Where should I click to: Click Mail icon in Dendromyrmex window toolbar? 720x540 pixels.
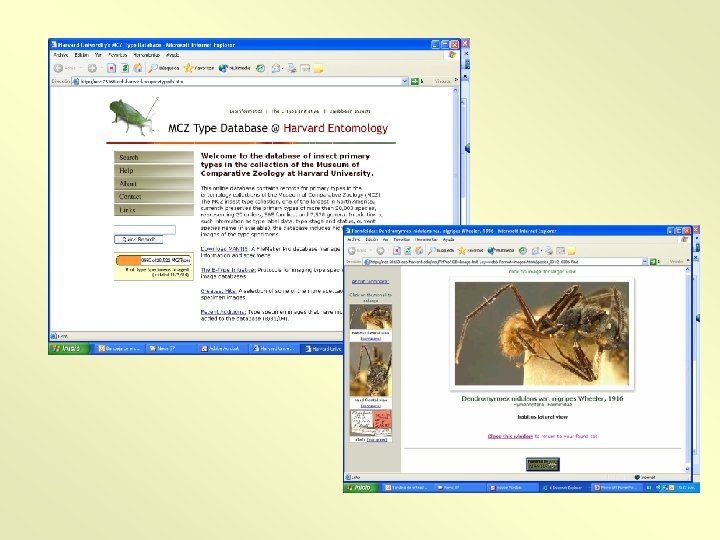pos(535,251)
